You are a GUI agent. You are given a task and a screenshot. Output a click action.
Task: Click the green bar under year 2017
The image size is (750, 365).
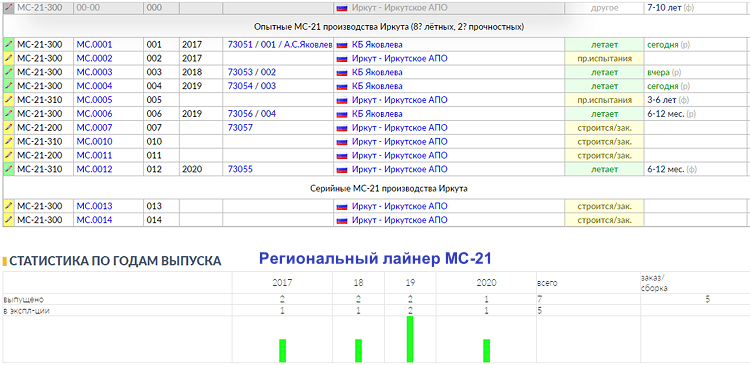[282, 351]
